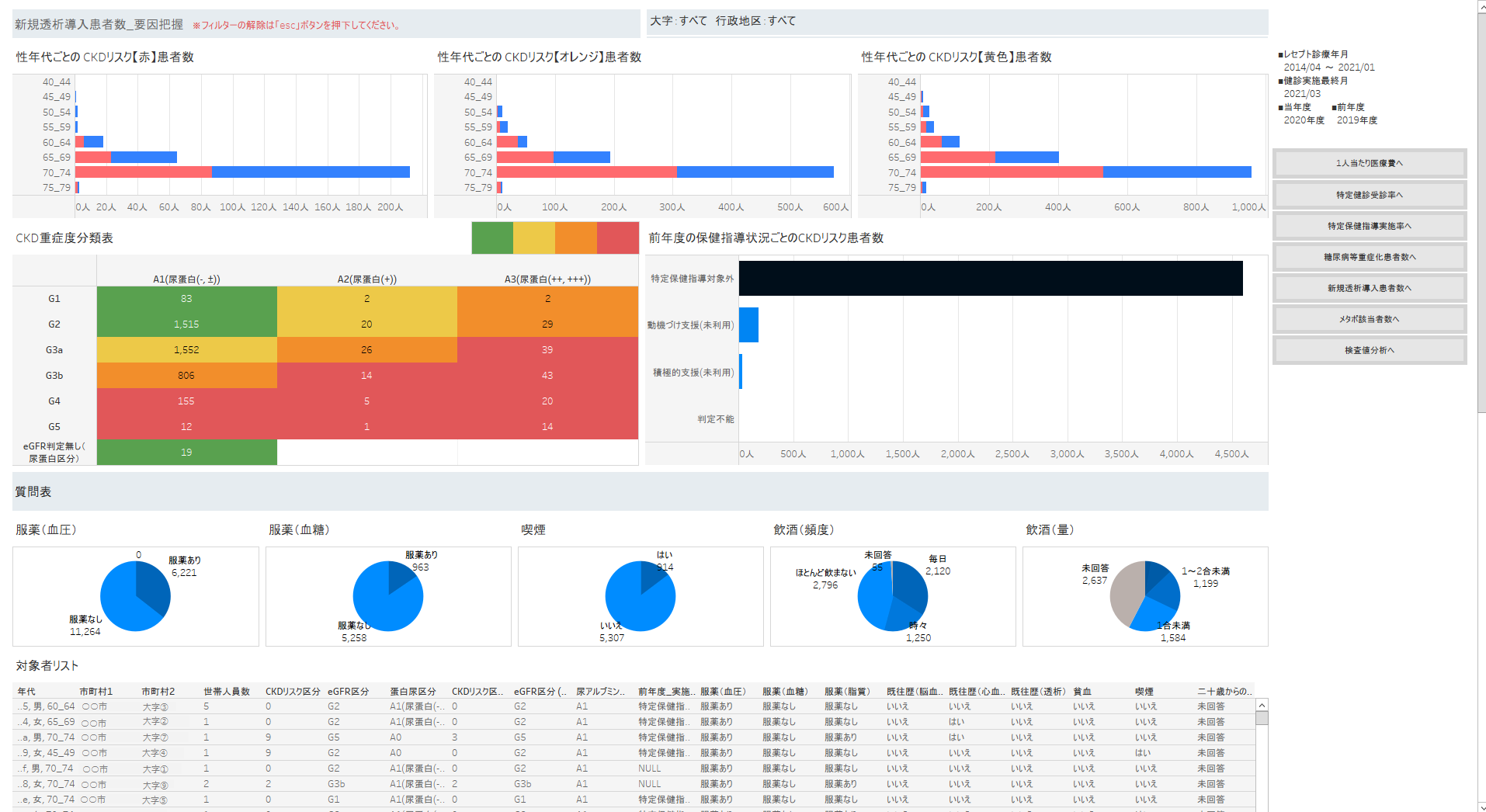Select the G2 A1 cell showing 1,515
Viewport: 1486px width, 812px height.
click(186, 324)
